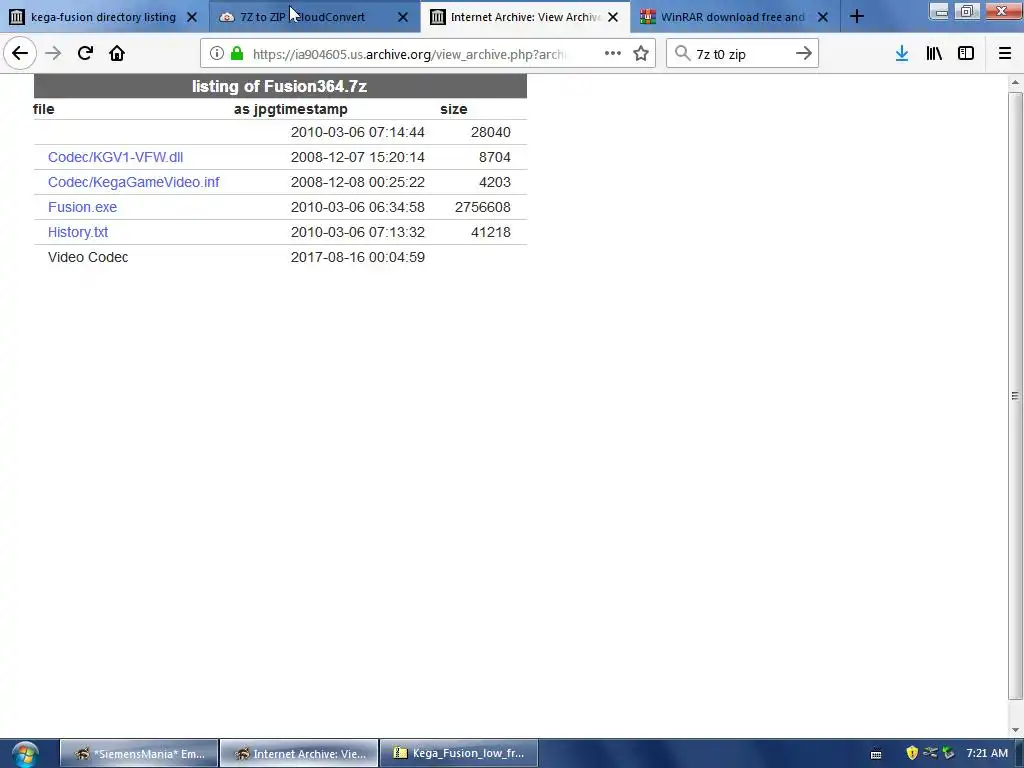Open the library bookshelf icon
Image resolution: width=1024 pixels, height=768 pixels.
point(934,54)
